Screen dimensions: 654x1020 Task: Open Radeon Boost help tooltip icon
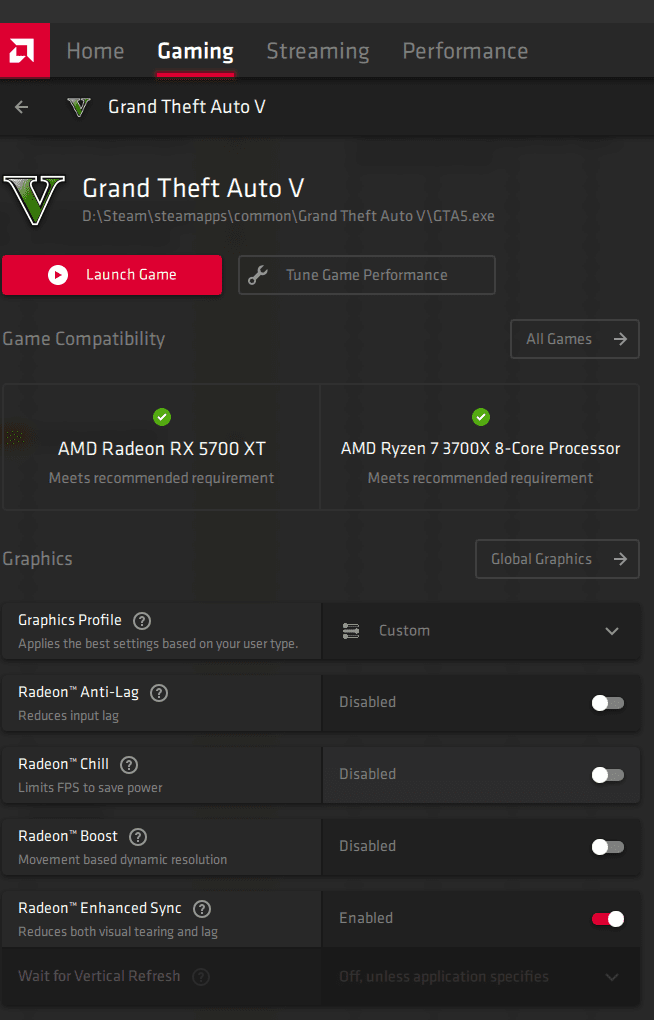(x=138, y=836)
